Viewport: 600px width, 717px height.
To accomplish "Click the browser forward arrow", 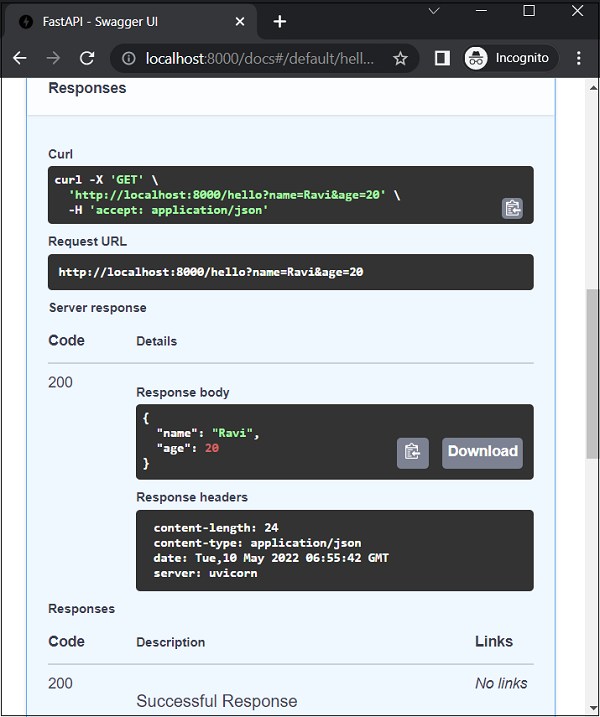I will click(53, 58).
